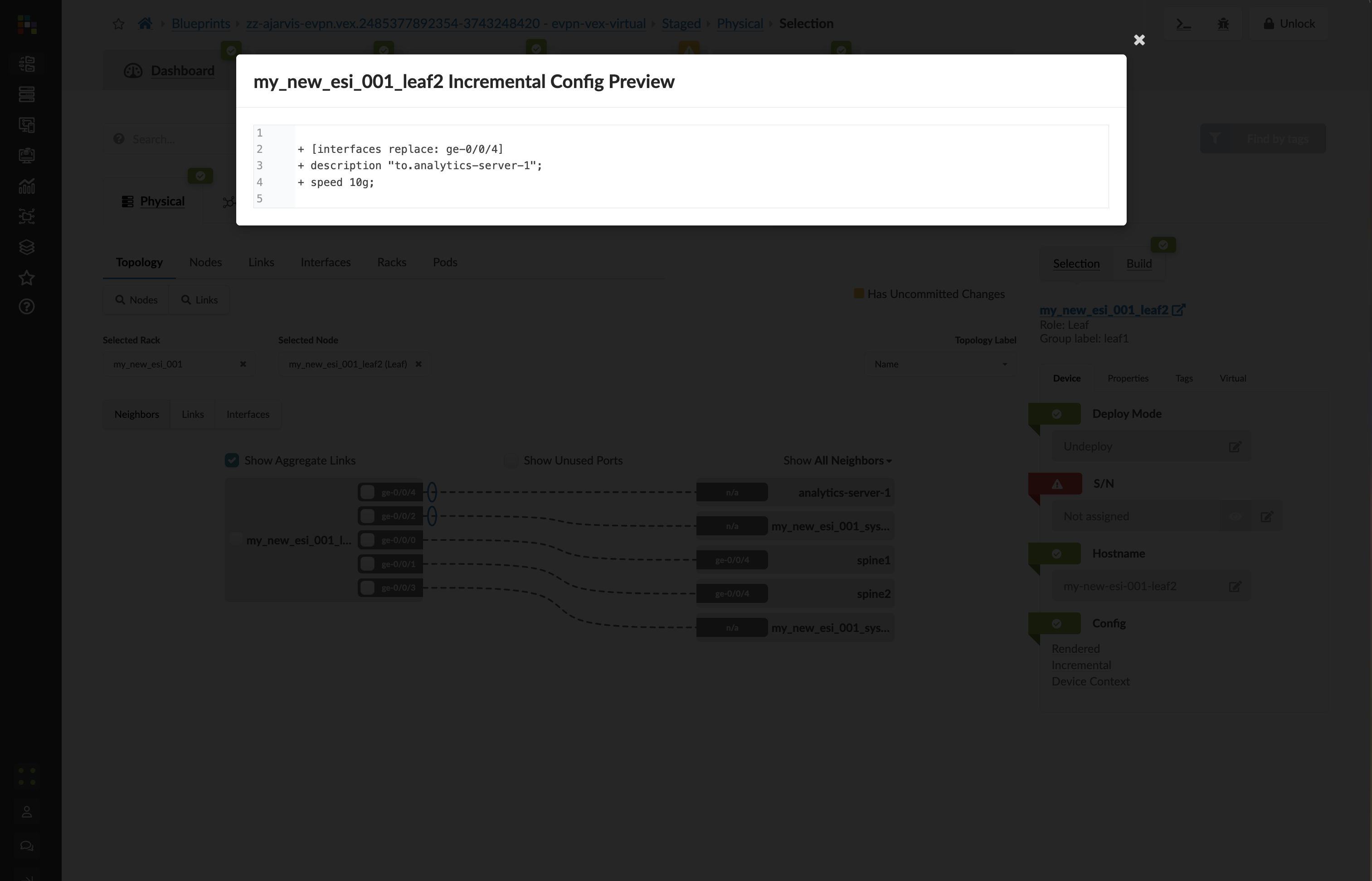This screenshot has height=881, width=1372.
Task: Click the Unlock button
Action: [1289, 24]
